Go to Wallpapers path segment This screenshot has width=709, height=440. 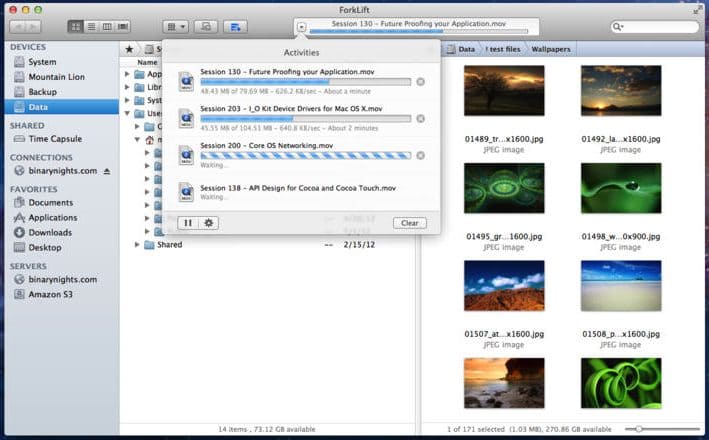click(551, 49)
